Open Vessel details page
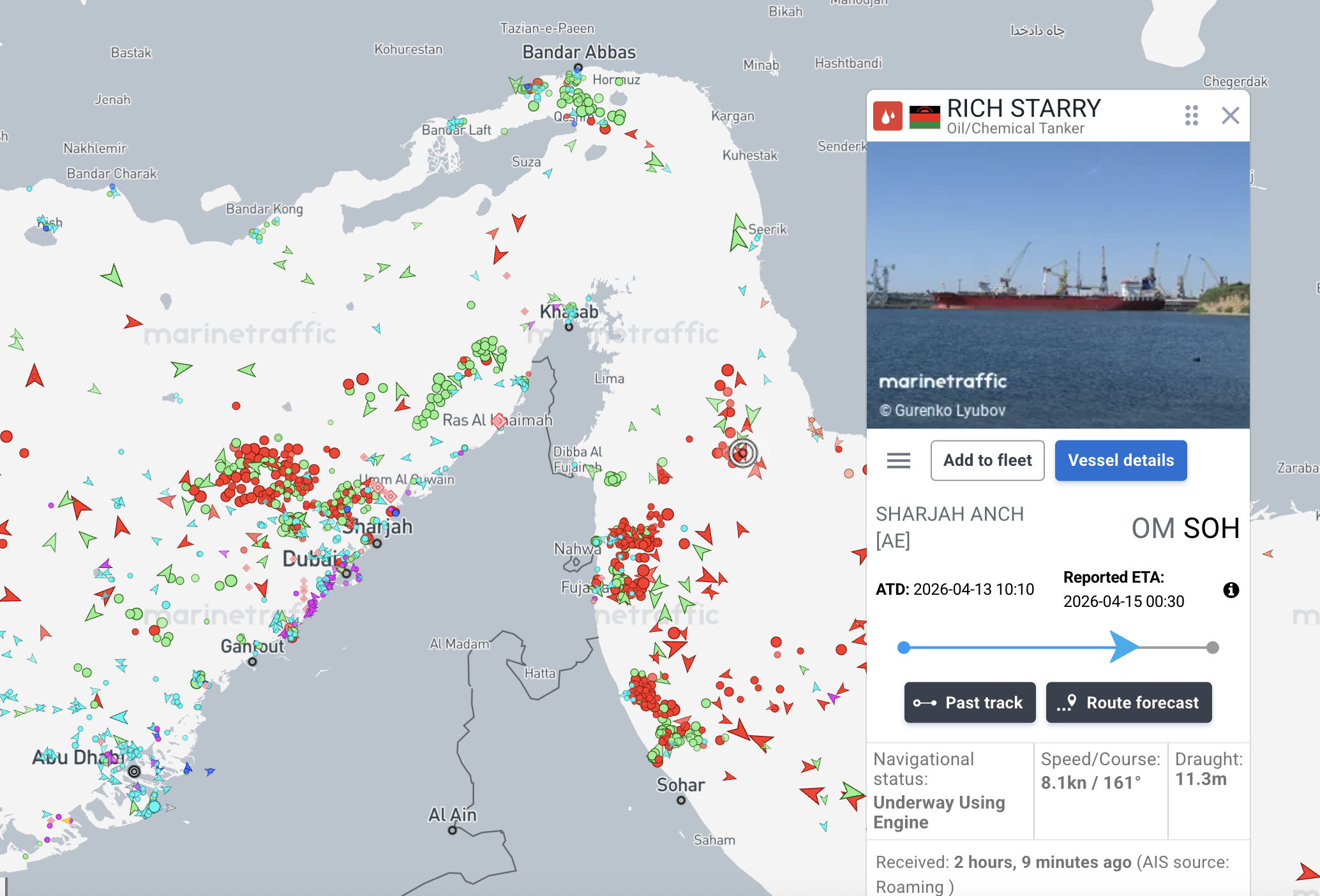Viewport: 1320px width, 896px height. coord(1120,461)
